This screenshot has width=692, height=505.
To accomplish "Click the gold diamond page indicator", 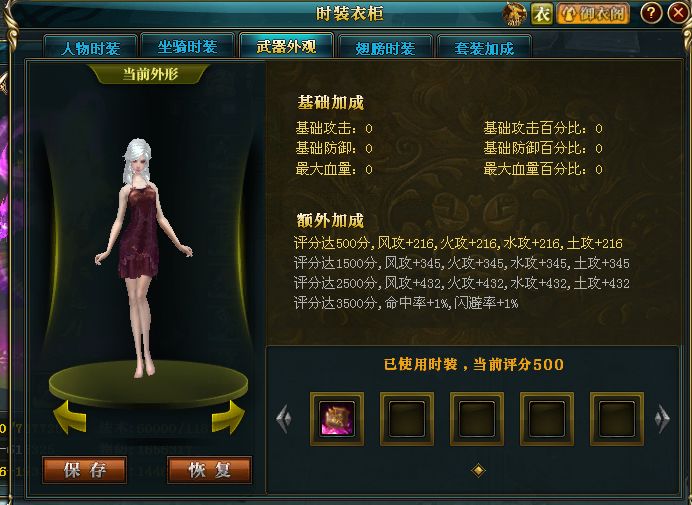I will click(478, 470).
